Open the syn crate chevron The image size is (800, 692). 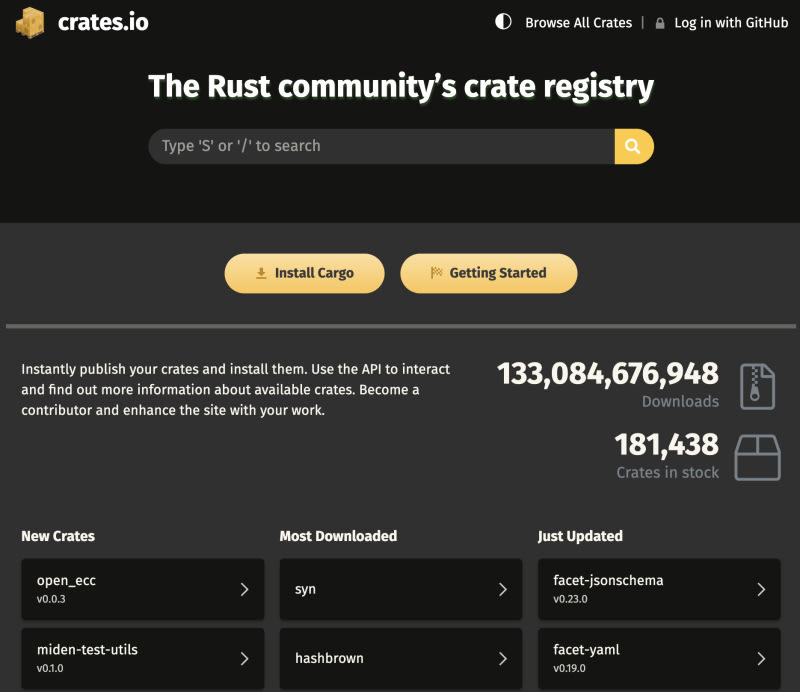pyautogui.click(x=502, y=589)
